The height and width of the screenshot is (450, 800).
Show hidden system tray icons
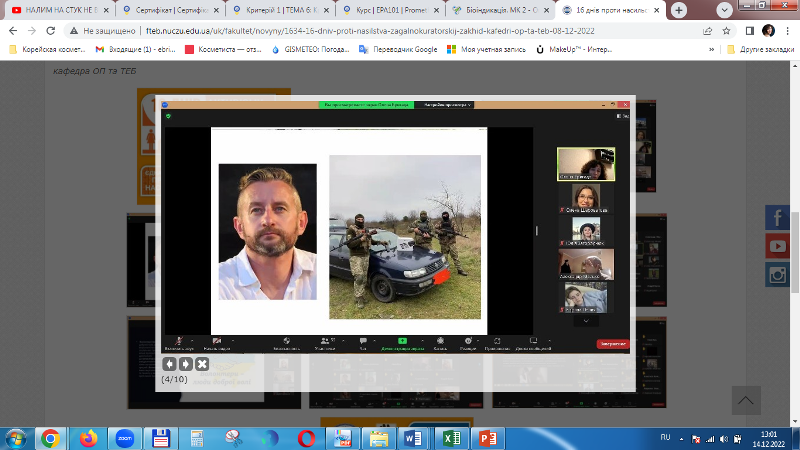point(681,439)
